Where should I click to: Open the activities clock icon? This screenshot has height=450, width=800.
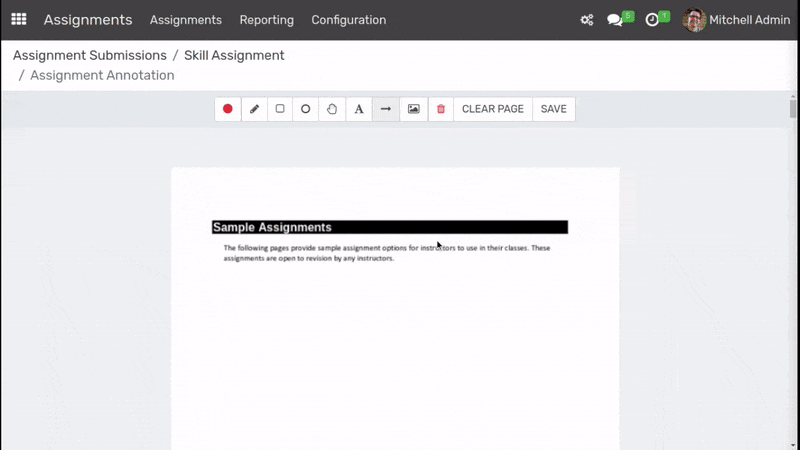click(x=653, y=20)
